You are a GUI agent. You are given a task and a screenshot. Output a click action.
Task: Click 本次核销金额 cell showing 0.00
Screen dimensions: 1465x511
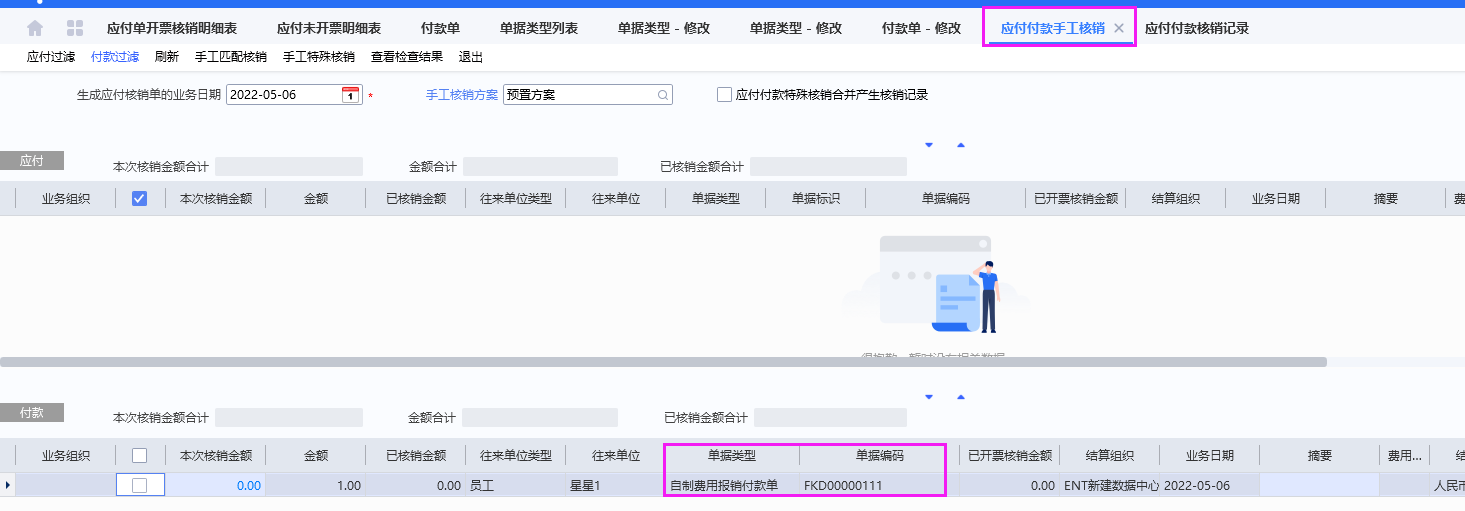coord(215,485)
